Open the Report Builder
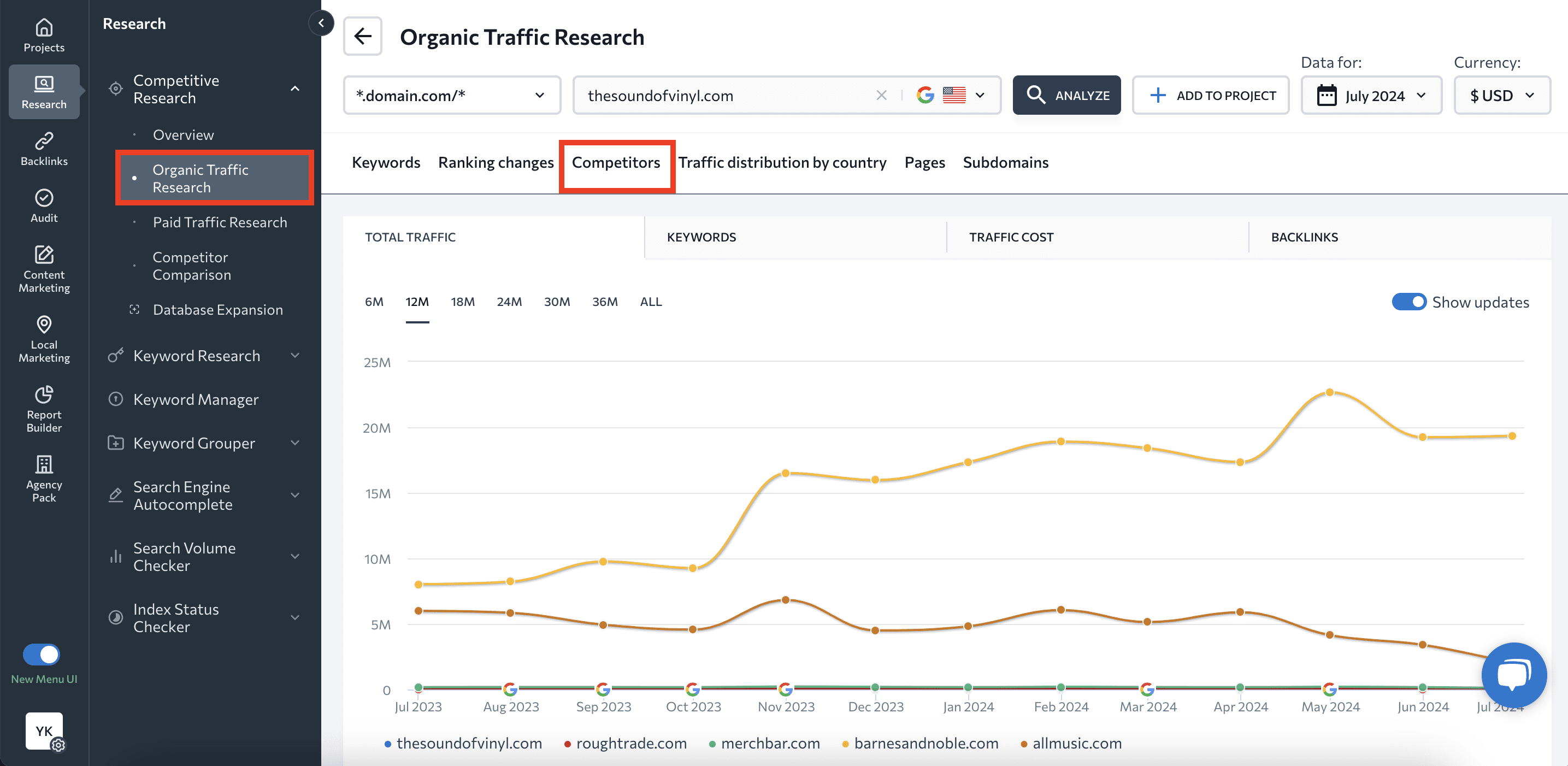 [43, 409]
